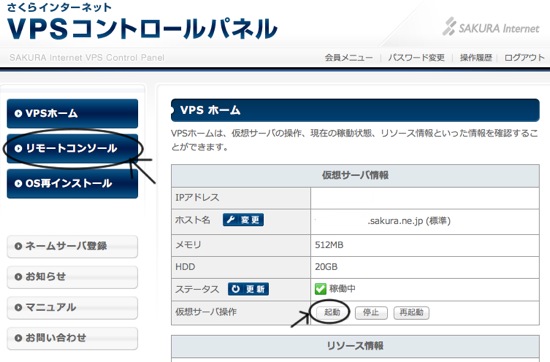This screenshot has width=550, height=362.
Task: Select the .sakura.ne.jp (標準) hostname text
Action: [x=409, y=221]
